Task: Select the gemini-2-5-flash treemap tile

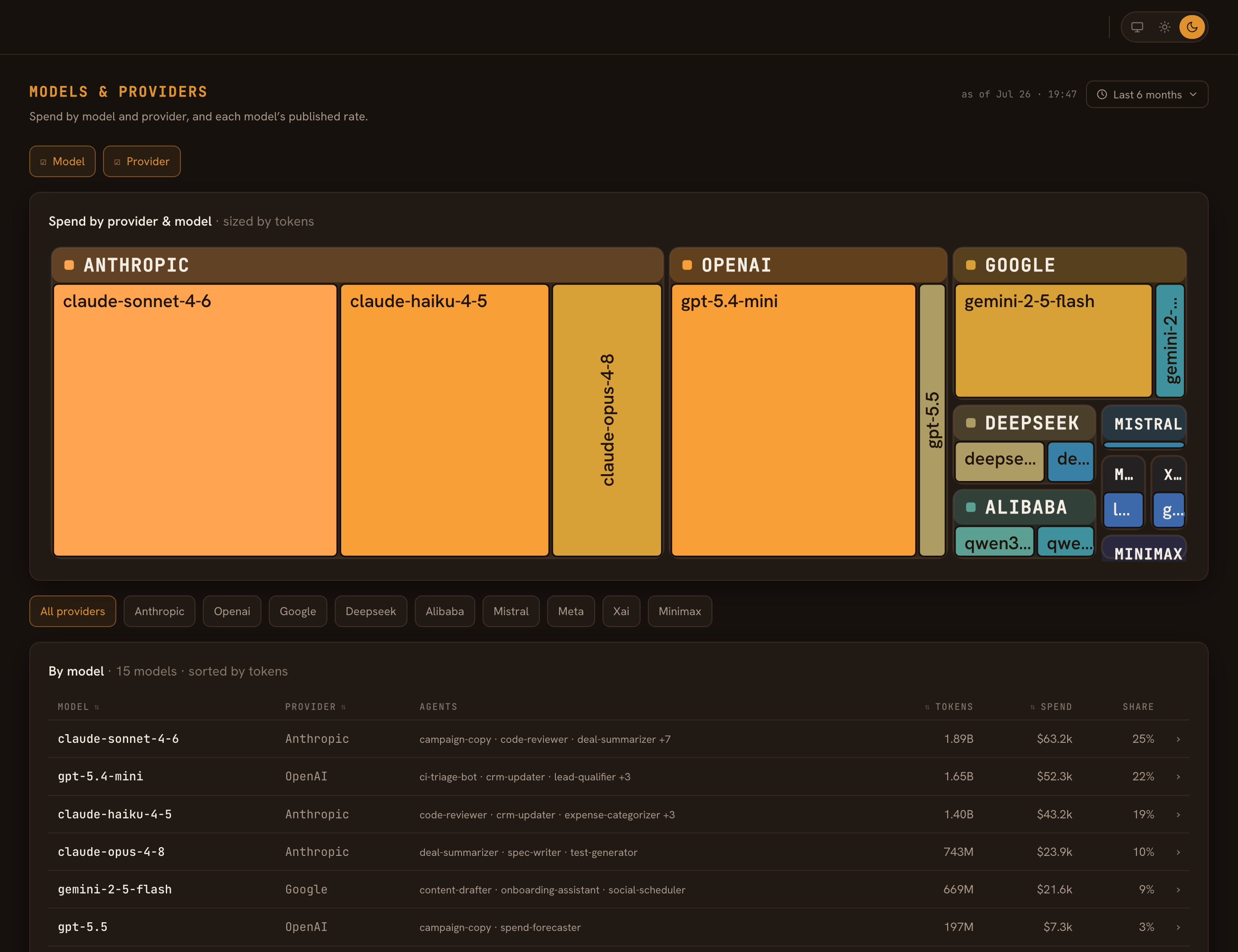Action: [1054, 341]
